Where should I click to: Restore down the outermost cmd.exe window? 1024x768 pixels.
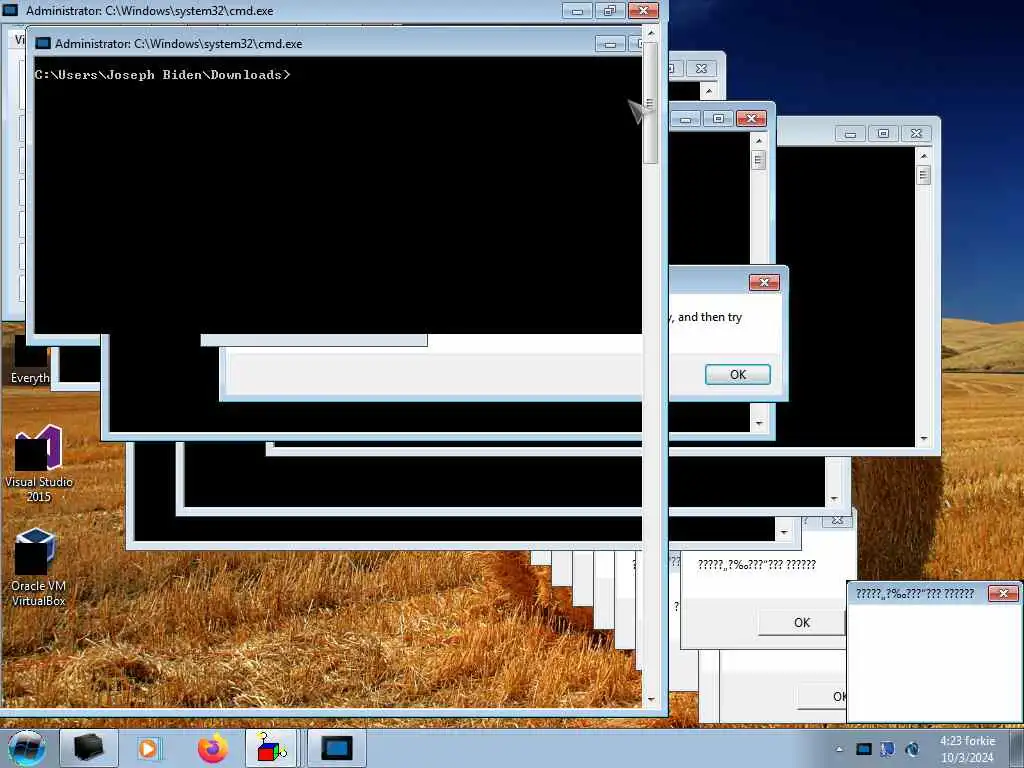click(609, 10)
